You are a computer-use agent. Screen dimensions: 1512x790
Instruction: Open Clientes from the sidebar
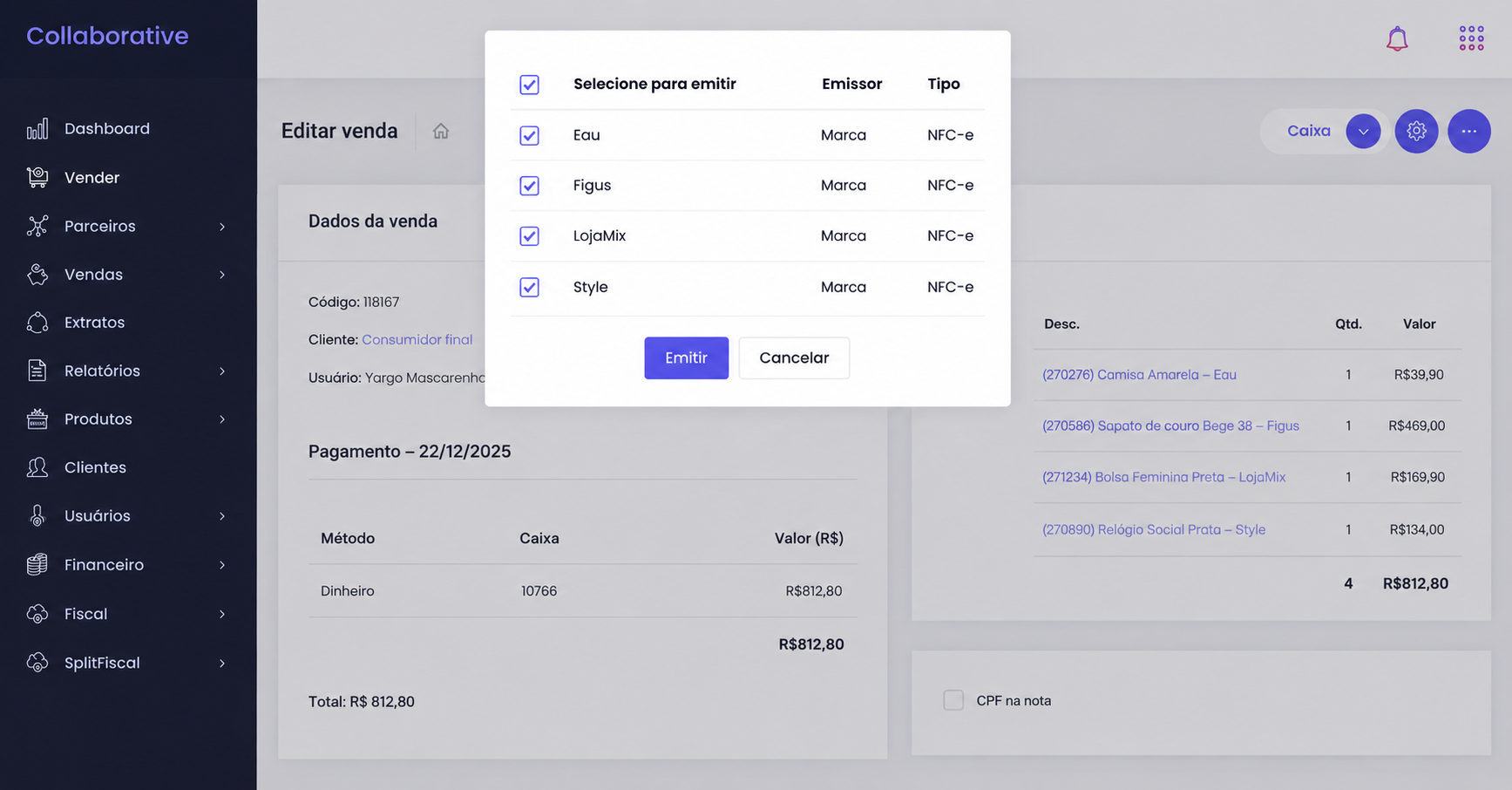click(x=95, y=467)
